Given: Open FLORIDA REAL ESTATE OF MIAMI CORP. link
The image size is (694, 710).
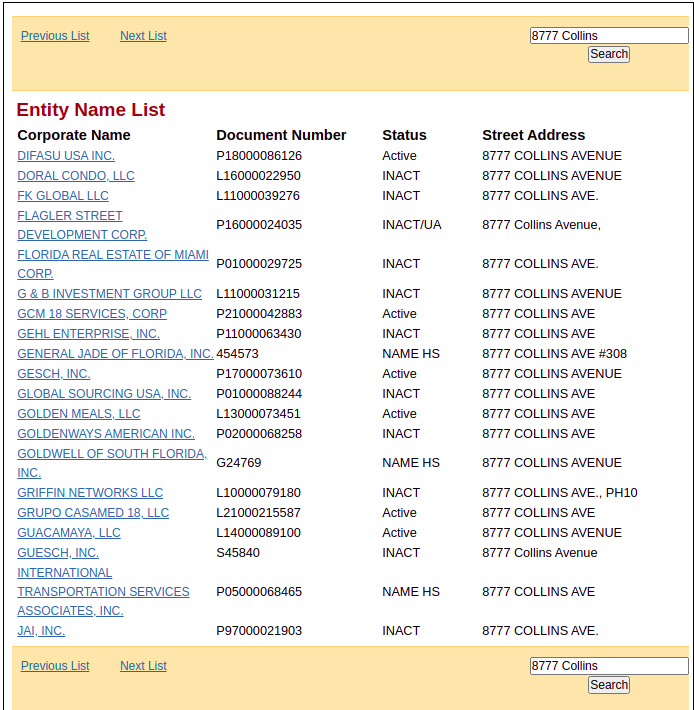Looking at the screenshot, I should pos(113,264).
